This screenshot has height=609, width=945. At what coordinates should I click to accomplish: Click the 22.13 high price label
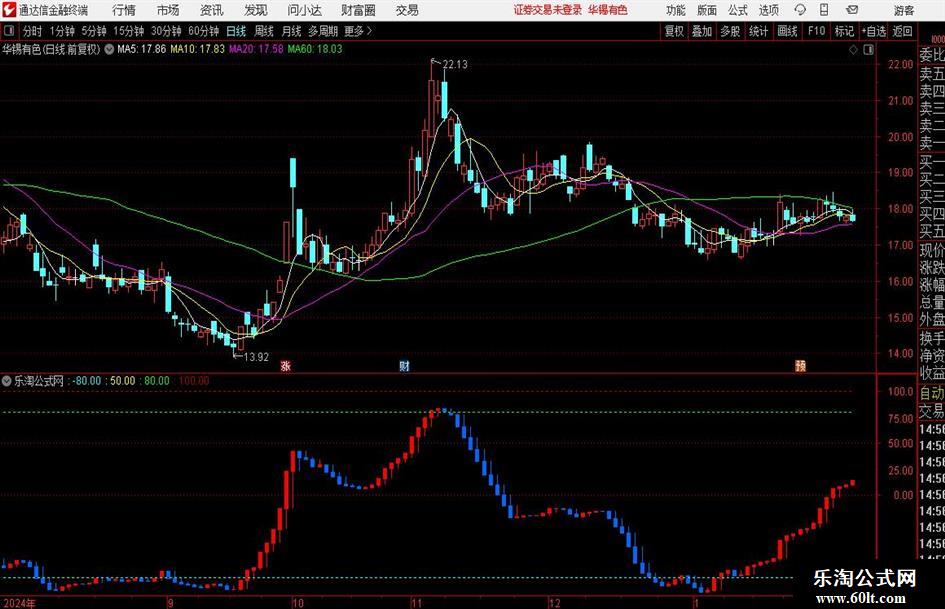(455, 64)
